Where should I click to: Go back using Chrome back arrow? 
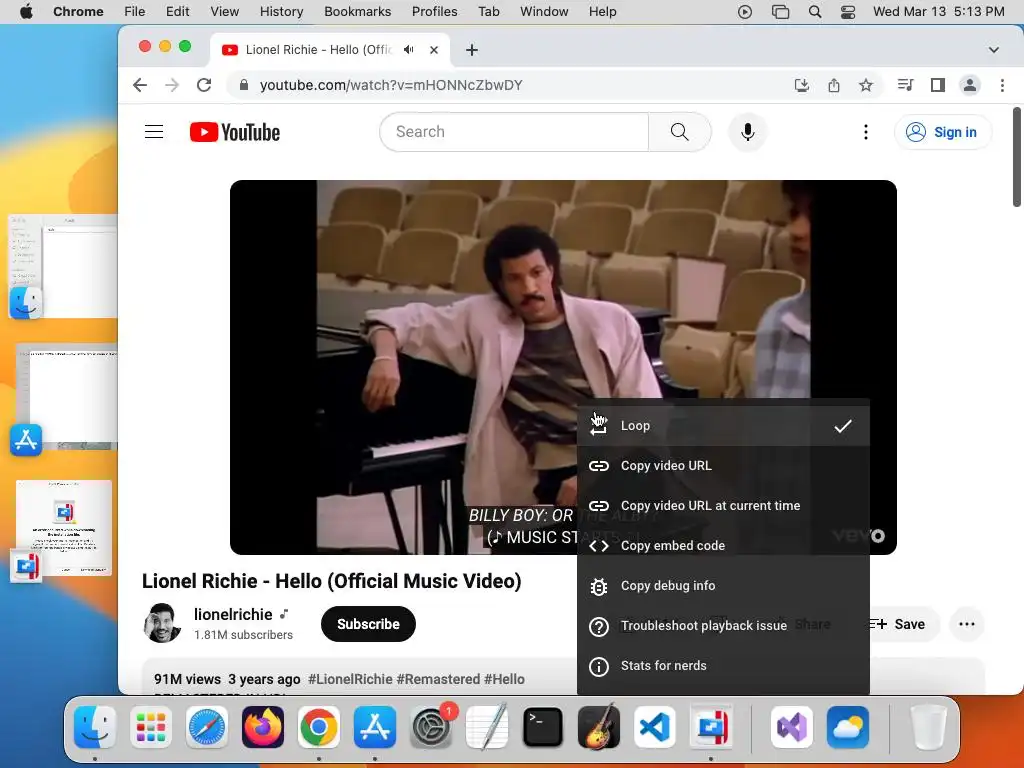point(140,85)
